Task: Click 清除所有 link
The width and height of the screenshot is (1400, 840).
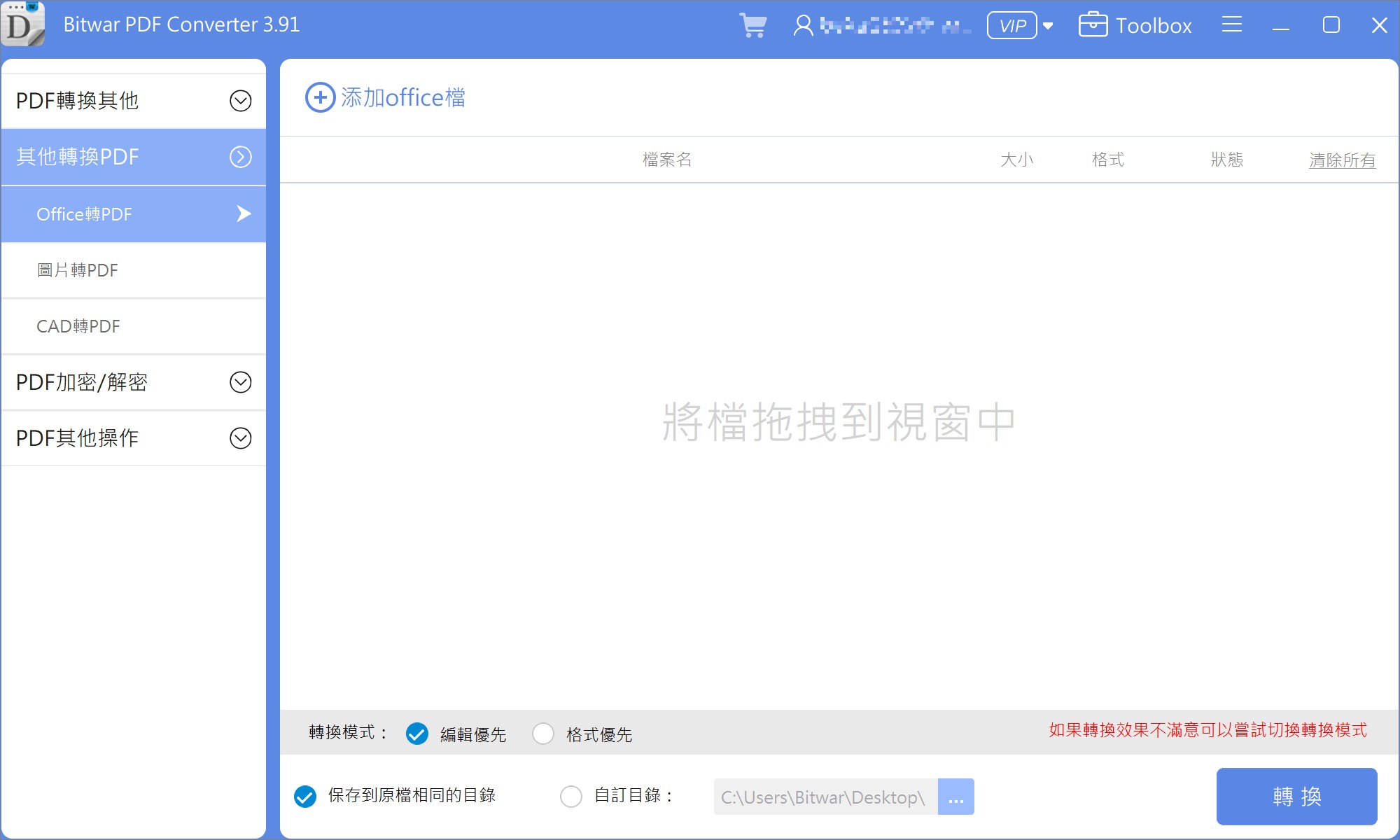Action: (x=1340, y=159)
